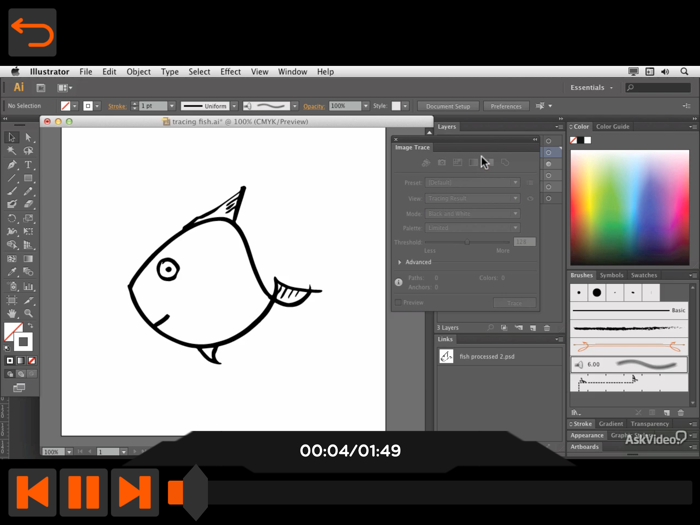Open the Palette dropdown showing Limited
Image resolution: width=700 pixels, height=525 pixels.
[x=472, y=228]
